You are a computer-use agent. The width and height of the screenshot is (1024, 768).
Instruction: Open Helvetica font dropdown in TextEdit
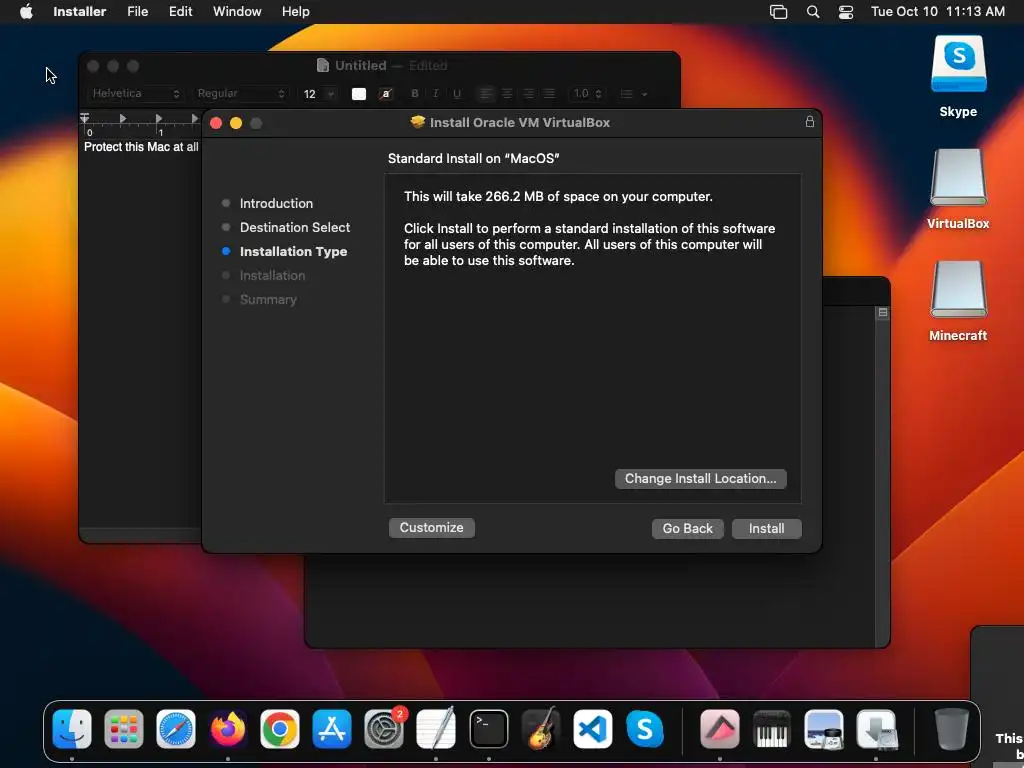(x=135, y=93)
